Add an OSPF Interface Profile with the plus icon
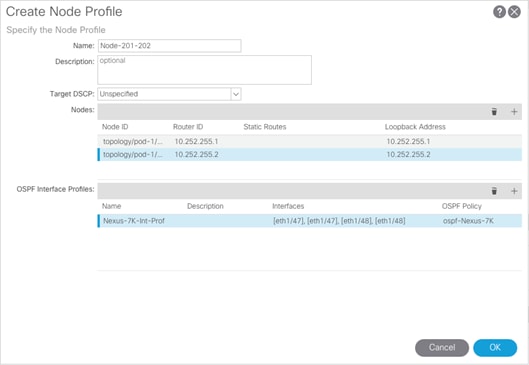This screenshot has height=365, width=529. [x=514, y=191]
